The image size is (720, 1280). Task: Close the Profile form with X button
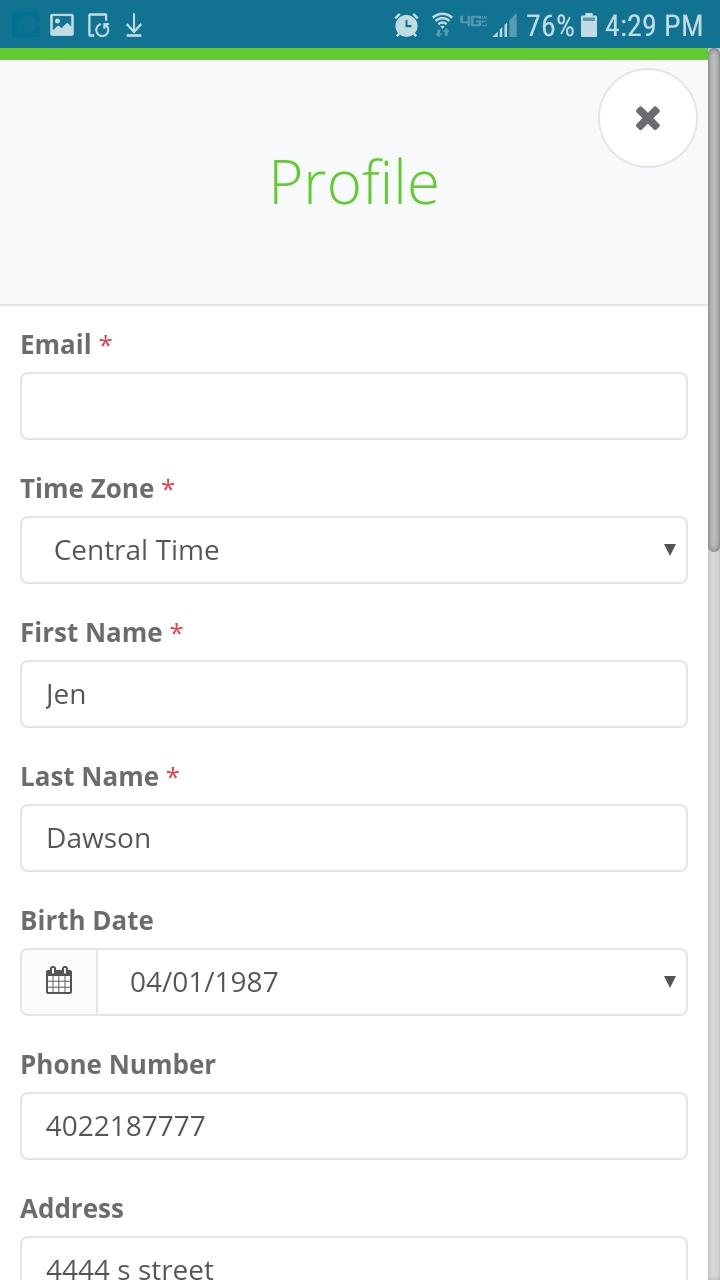click(647, 118)
